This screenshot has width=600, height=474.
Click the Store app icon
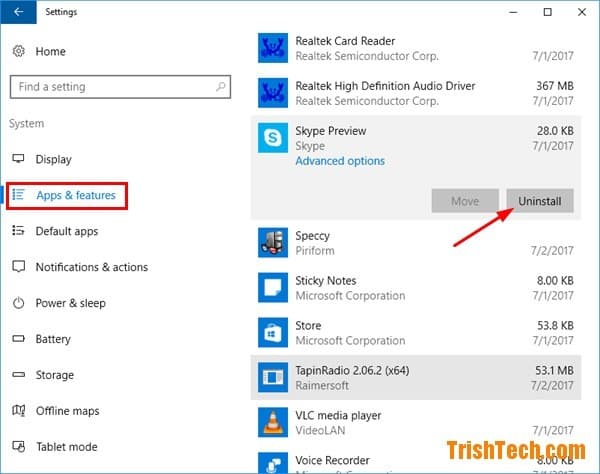click(x=273, y=332)
